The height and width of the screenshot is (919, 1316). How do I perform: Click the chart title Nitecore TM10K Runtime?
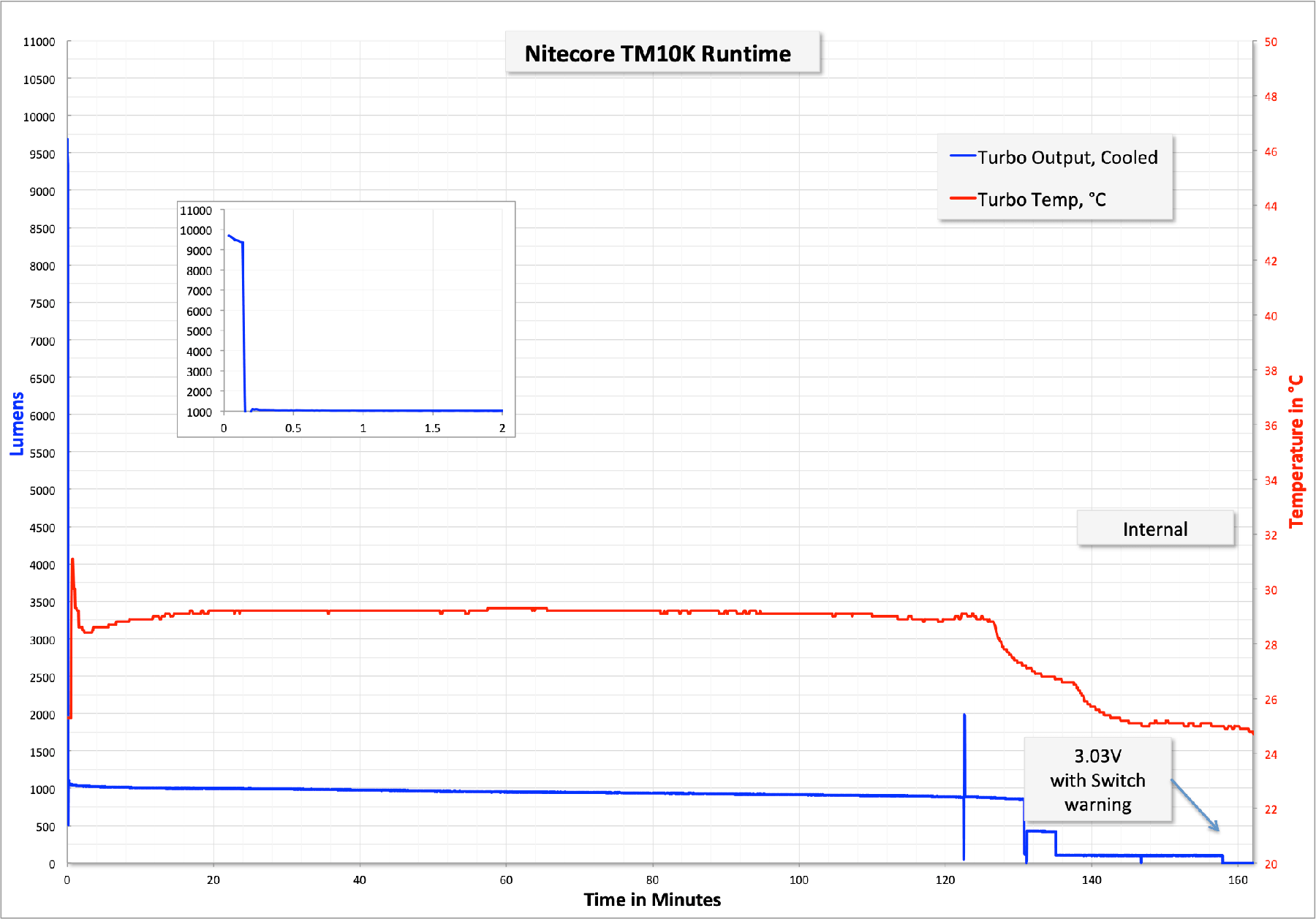click(x=657, y=53)
